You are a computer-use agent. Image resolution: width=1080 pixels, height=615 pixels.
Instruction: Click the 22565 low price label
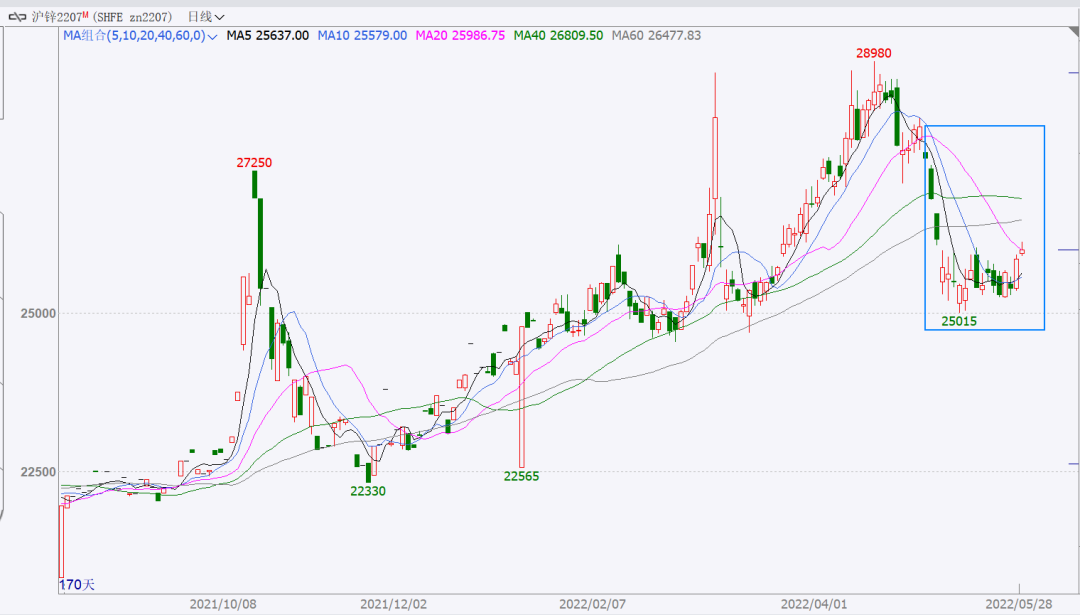pyautogui.click(x=521, y=476)
